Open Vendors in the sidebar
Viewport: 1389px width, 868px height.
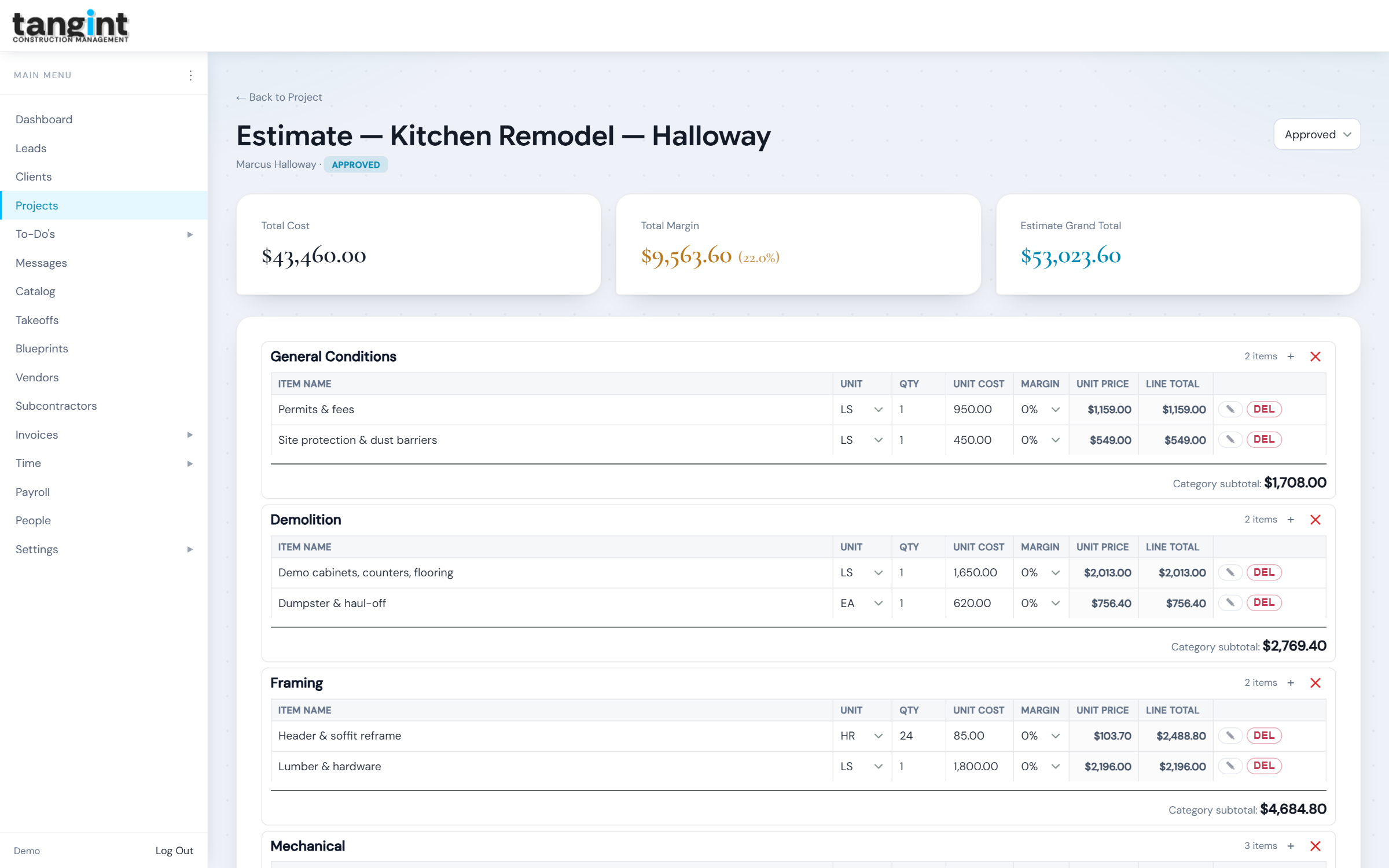104,377
